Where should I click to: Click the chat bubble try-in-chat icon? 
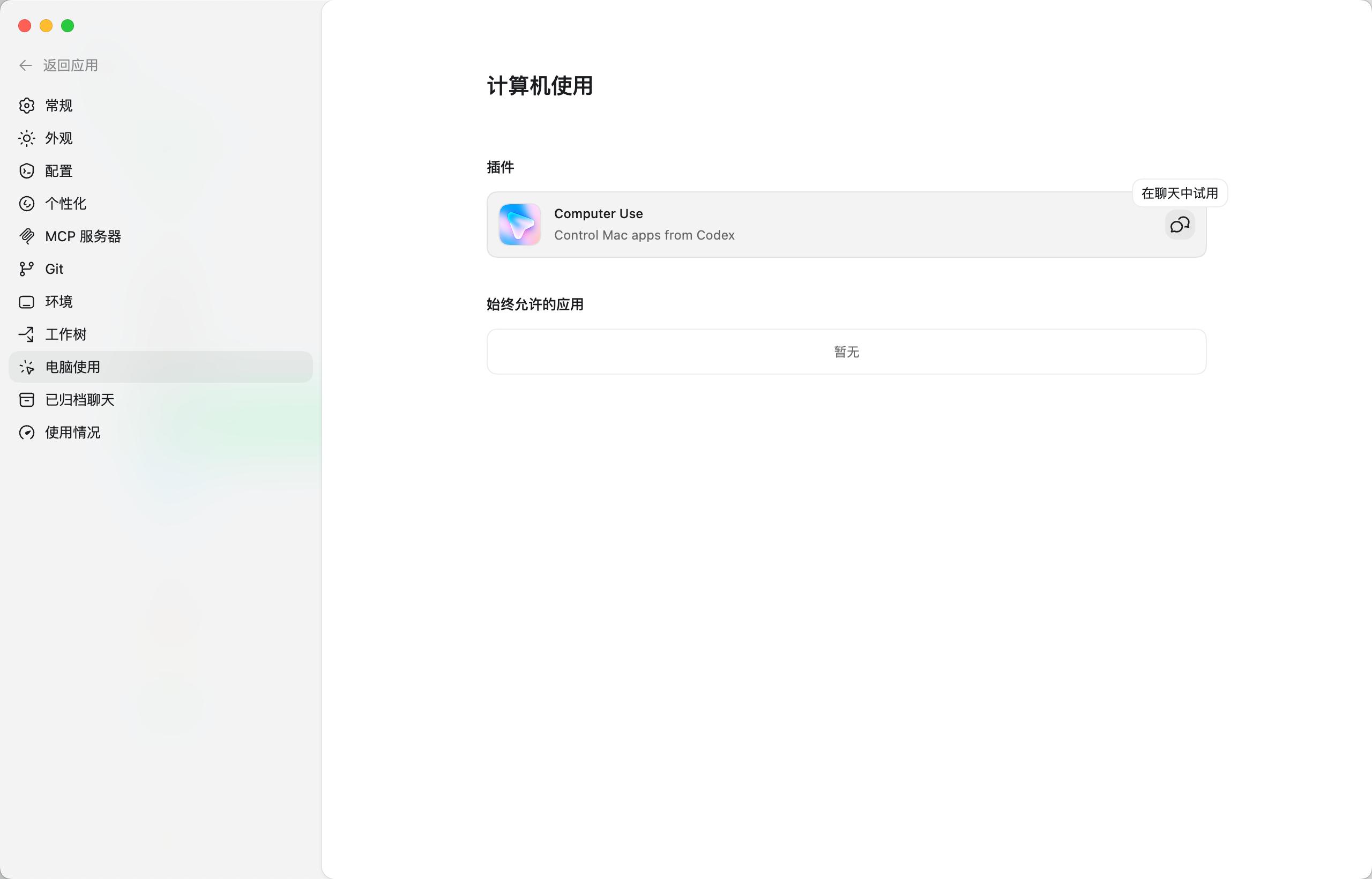coord(1179,225)
